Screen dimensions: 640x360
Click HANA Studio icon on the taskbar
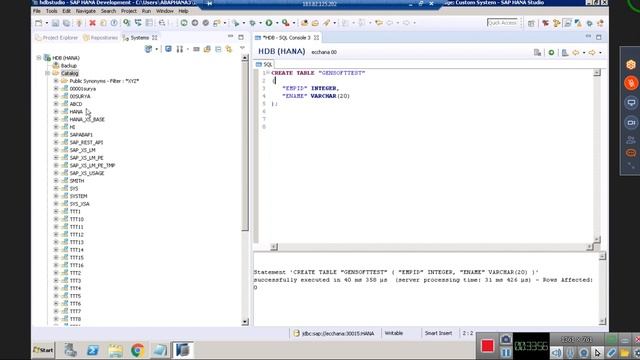[x=182, y=350]
